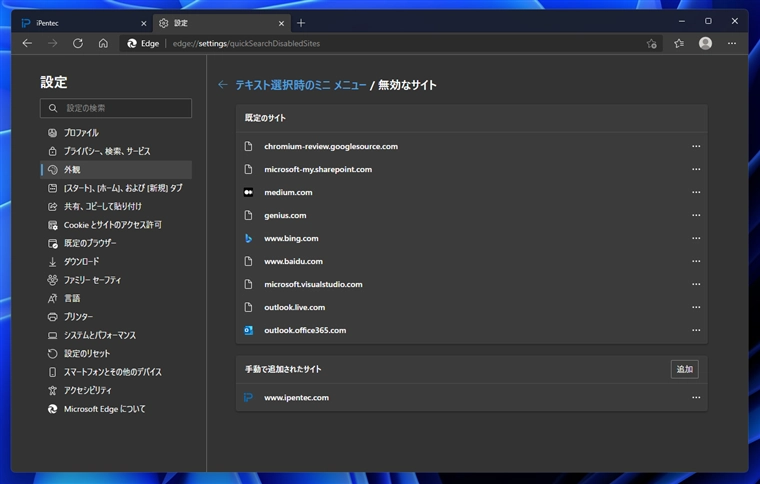Viewport: 760px width, 484px height.
Task: Open more options for www.baidu.com
Action: pos(696,261)
